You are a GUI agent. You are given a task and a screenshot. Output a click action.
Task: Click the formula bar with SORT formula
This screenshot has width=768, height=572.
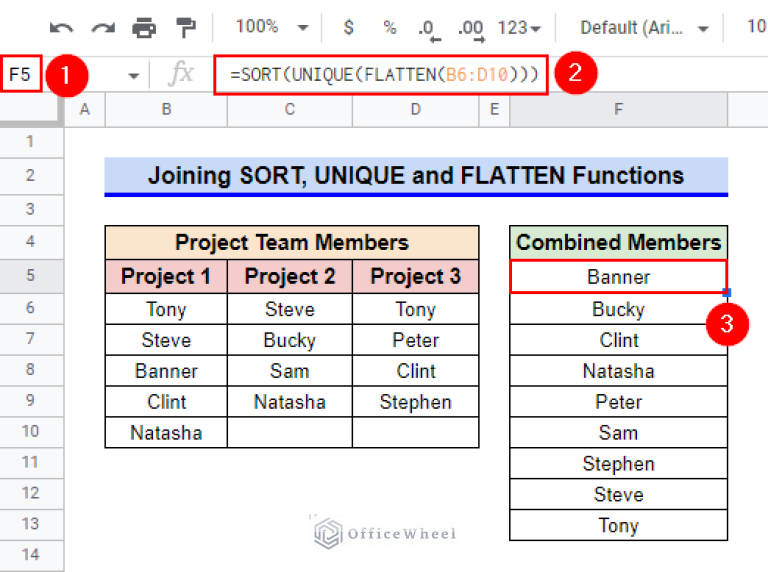(381, 74)
